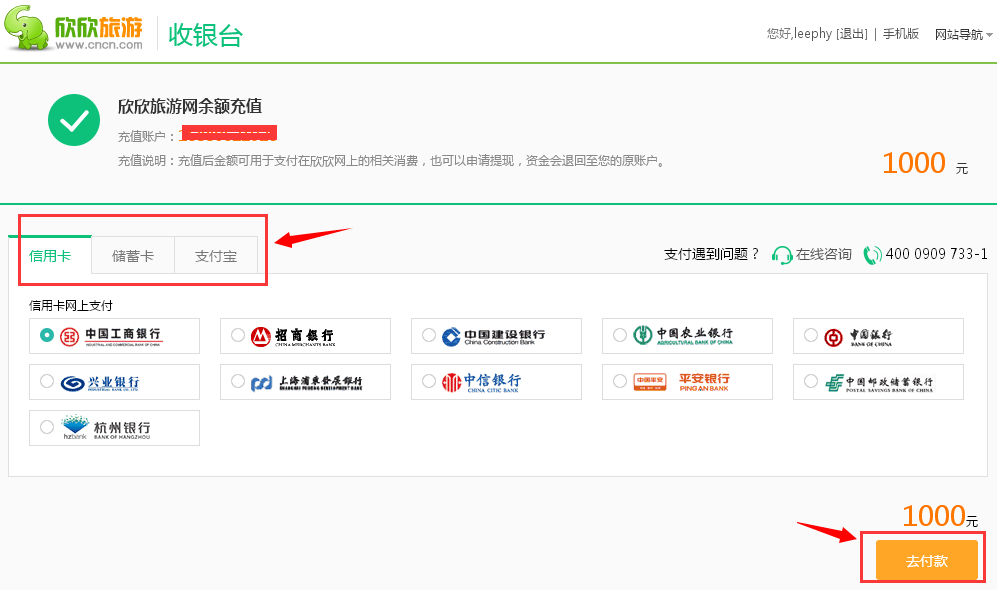Select the 招商银行 radio button
This screenshot has width=997, height=590.
238,335
